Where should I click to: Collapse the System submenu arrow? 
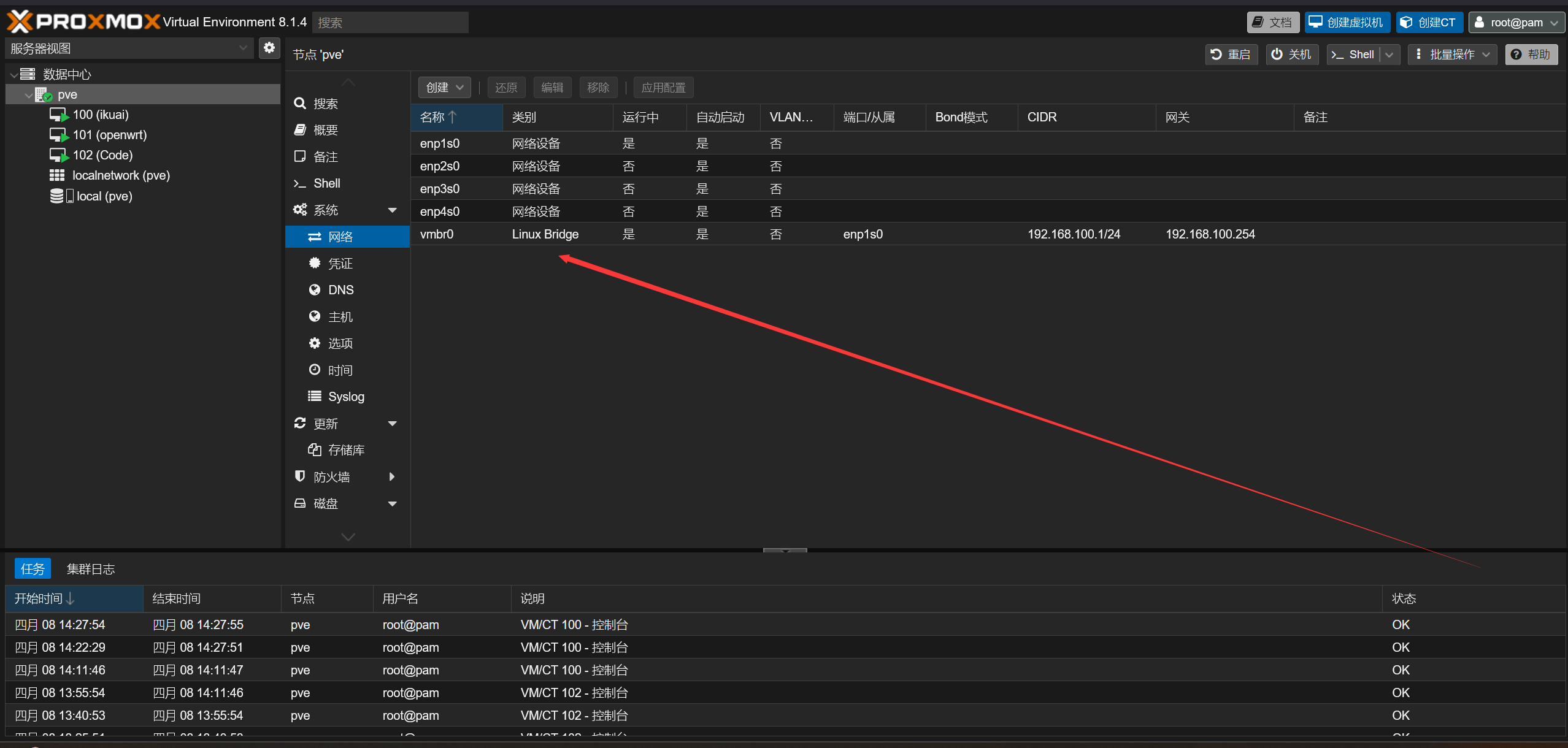point(392,210)
